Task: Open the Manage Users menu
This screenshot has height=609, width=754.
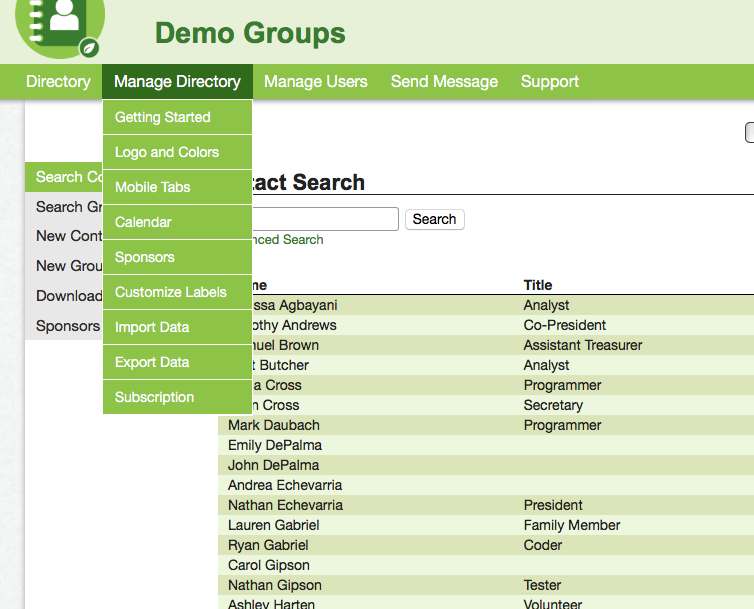Action: [x=315, y=82]
